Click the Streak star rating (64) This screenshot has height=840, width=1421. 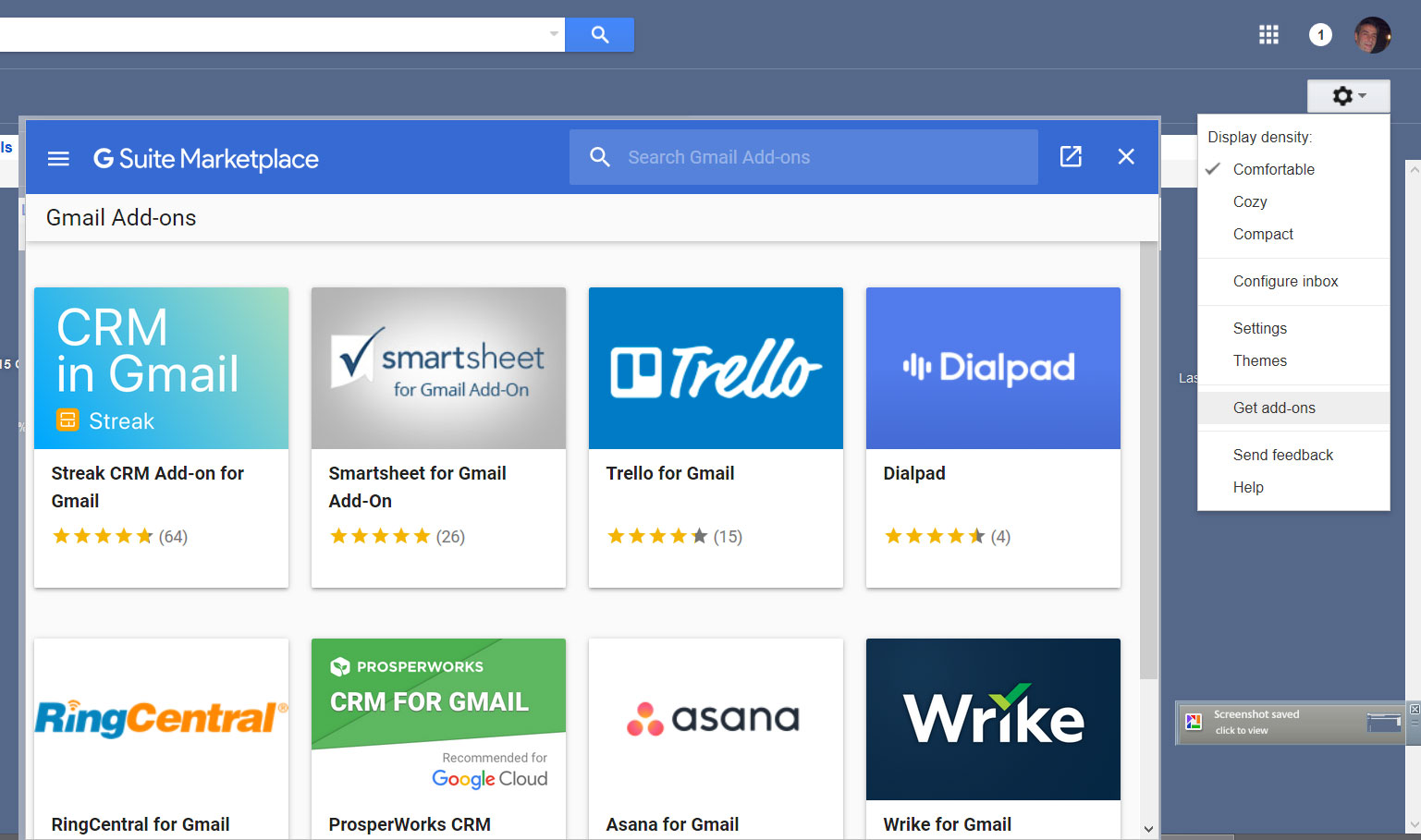120,536
